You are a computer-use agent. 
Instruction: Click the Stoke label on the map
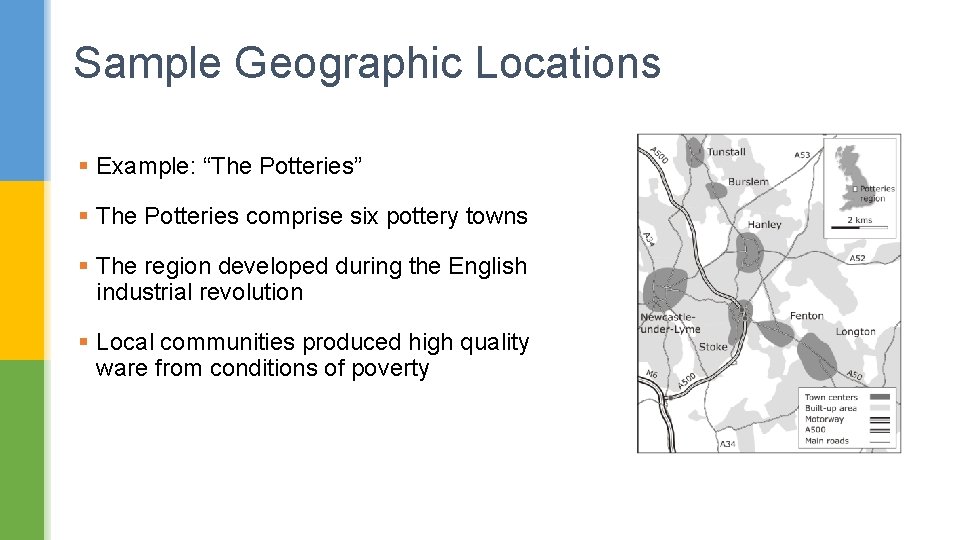713,347
